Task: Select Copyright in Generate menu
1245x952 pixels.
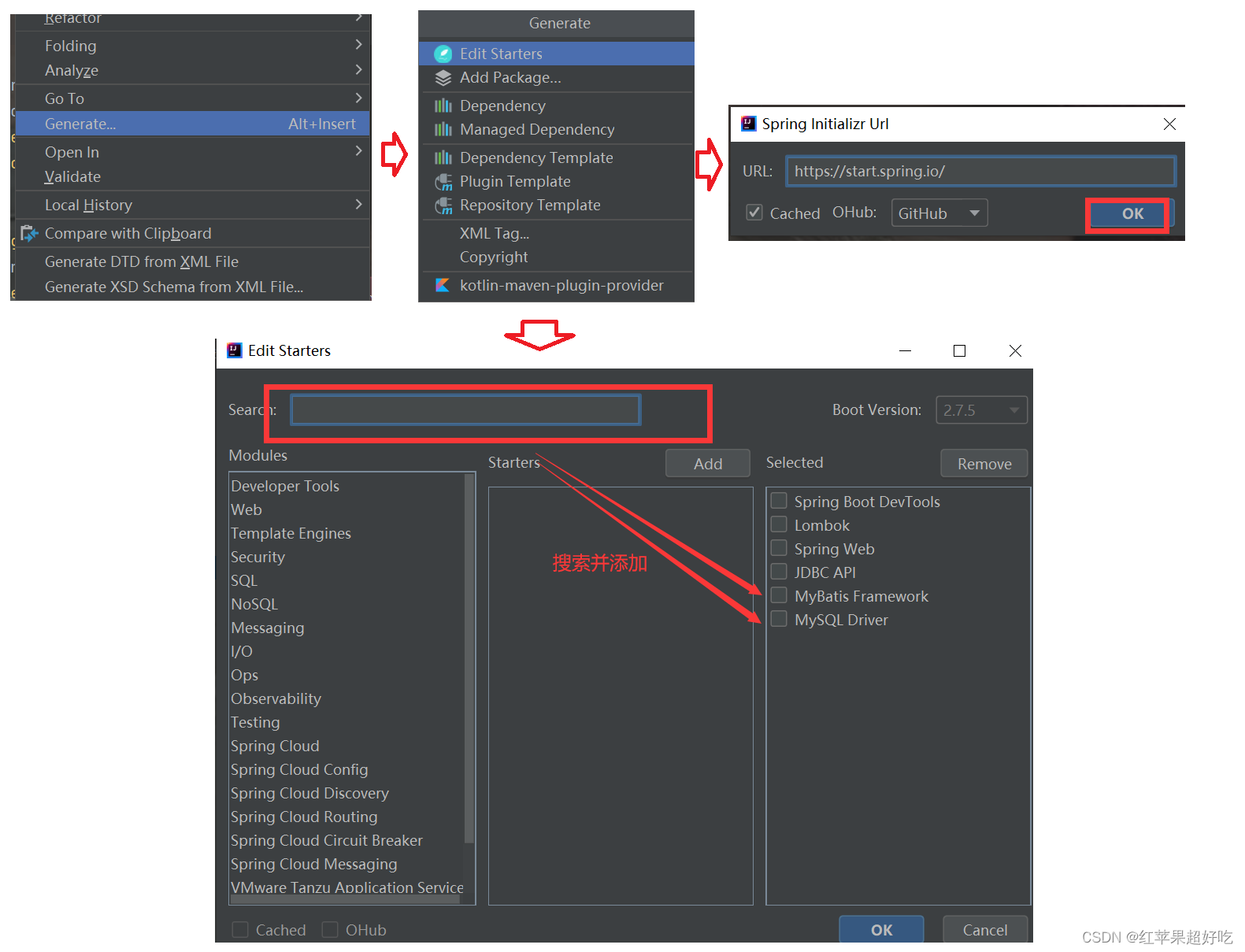Action: click(x=557, y=257)
